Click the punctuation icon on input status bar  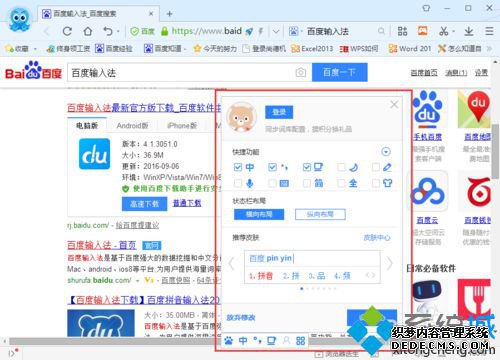coord(257,340)
